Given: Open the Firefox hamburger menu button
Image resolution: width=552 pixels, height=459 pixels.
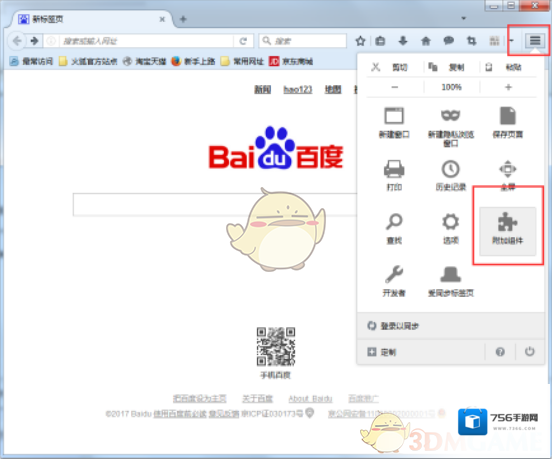Looking at the screenshot, I should coord(535,41).
